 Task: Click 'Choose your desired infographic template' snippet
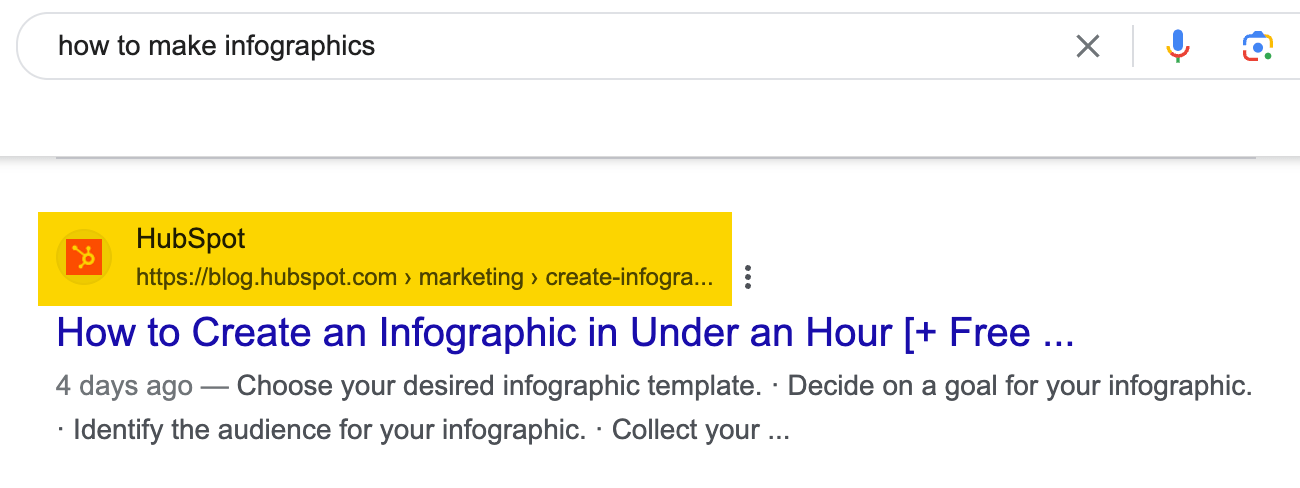pyautogui.click(x=499, y=386)
